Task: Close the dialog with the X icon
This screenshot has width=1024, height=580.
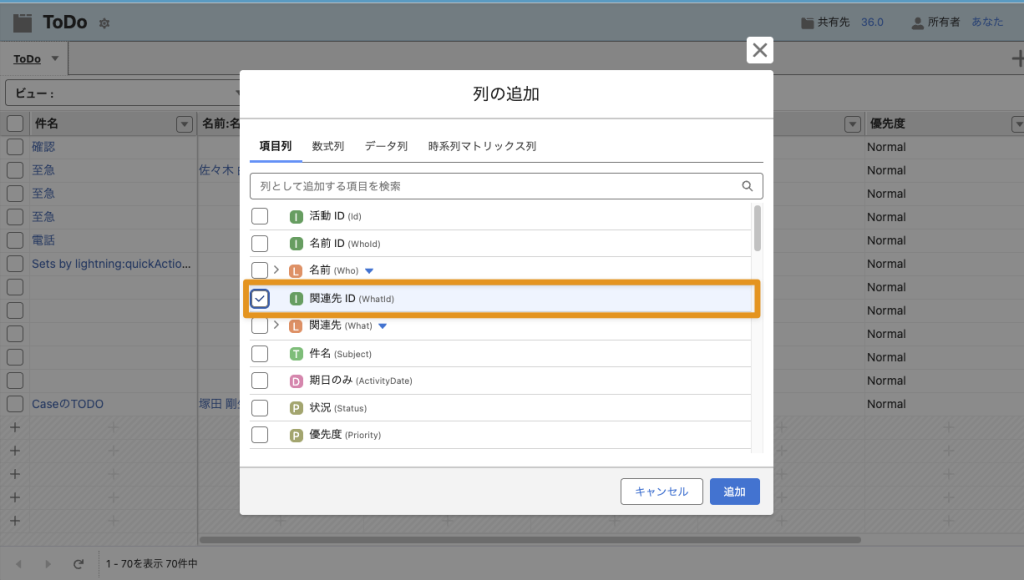Action: point(760,50)
